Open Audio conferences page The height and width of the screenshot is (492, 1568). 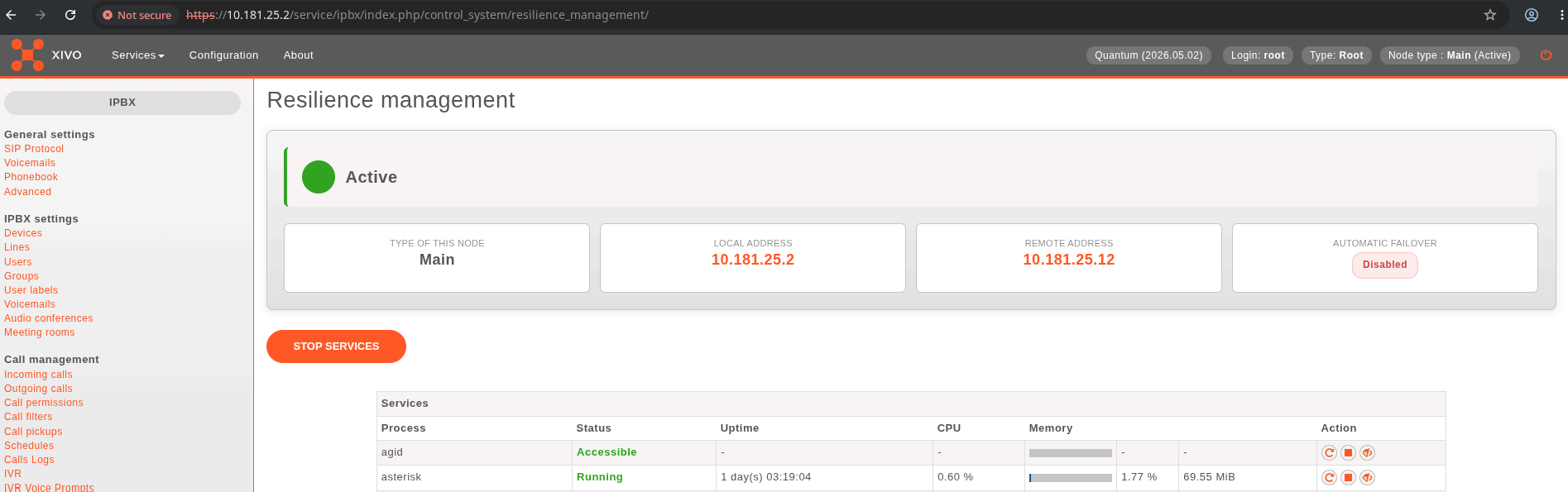tap(49, 318)
